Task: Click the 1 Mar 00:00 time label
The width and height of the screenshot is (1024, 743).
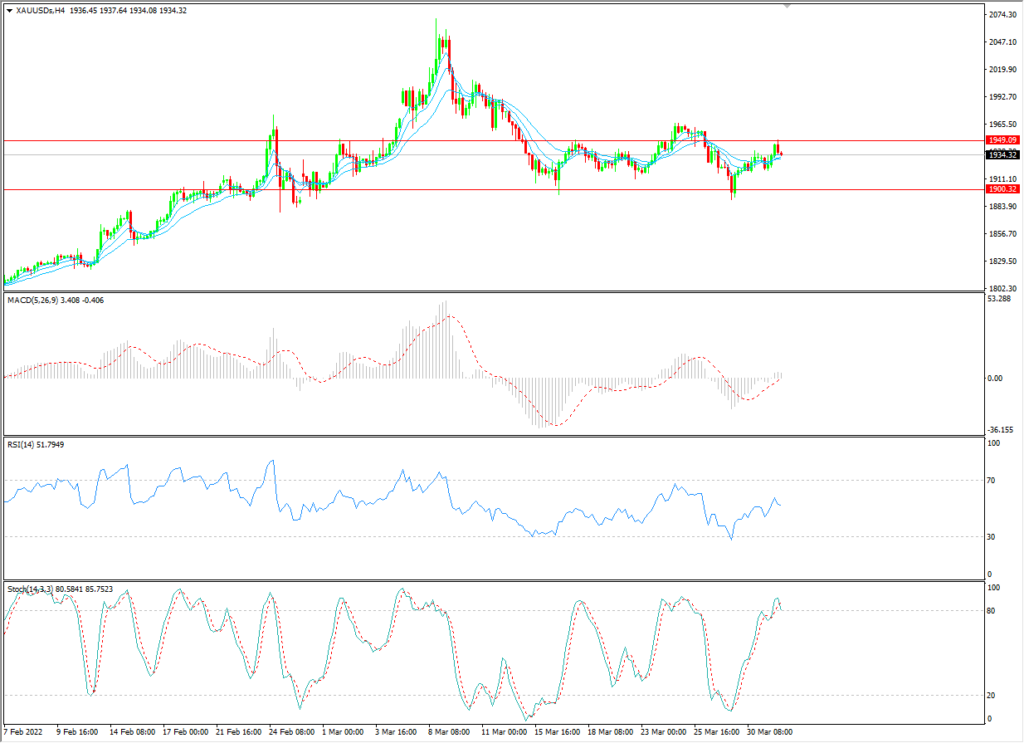Action: coord(342,732)
